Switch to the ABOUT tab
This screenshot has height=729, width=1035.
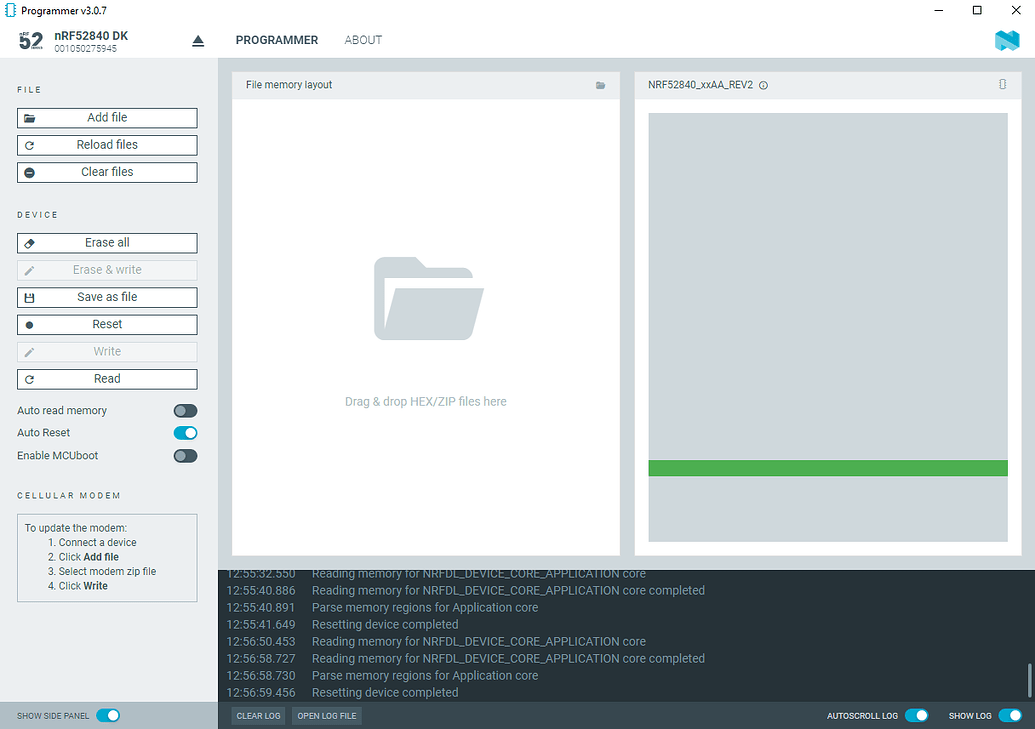[362, 40]
